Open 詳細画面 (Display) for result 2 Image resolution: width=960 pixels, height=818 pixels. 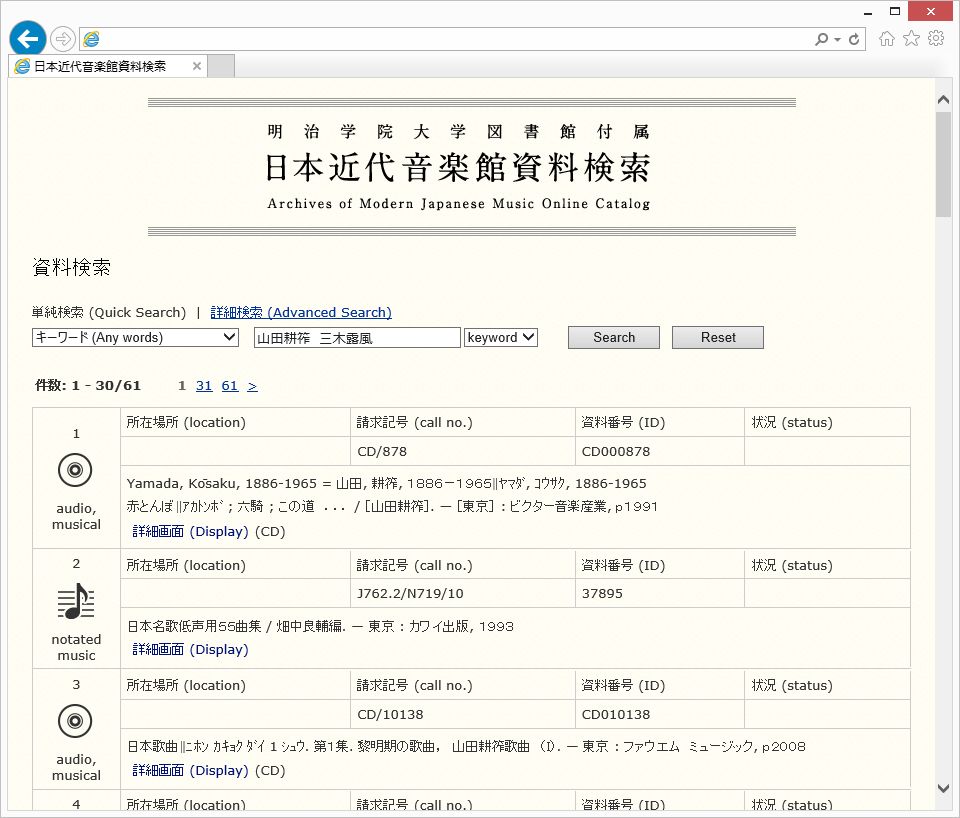tap(190, 650)
